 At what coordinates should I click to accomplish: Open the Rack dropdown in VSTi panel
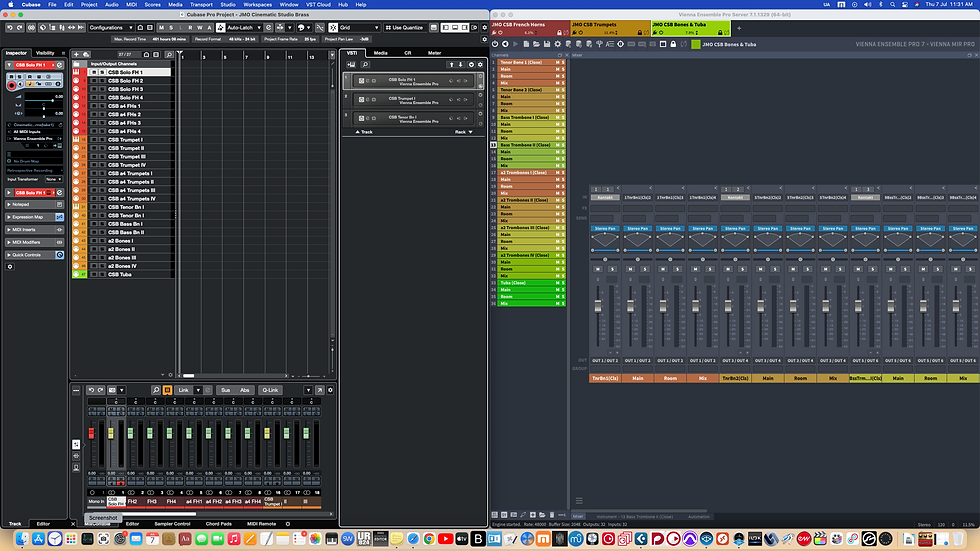(463, 132)
